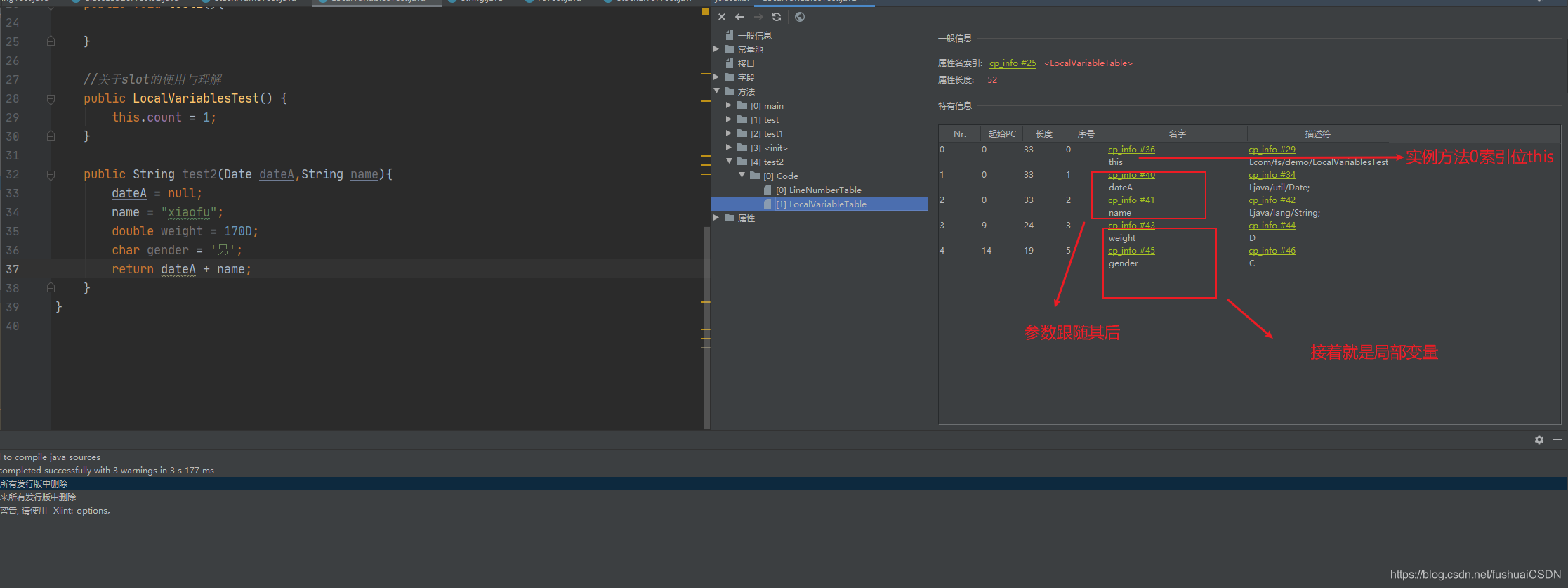The width and height of the screenshot is (1568, 588).
Task: Toggle code fold marker at line 28
Action: tap(51, 99)
